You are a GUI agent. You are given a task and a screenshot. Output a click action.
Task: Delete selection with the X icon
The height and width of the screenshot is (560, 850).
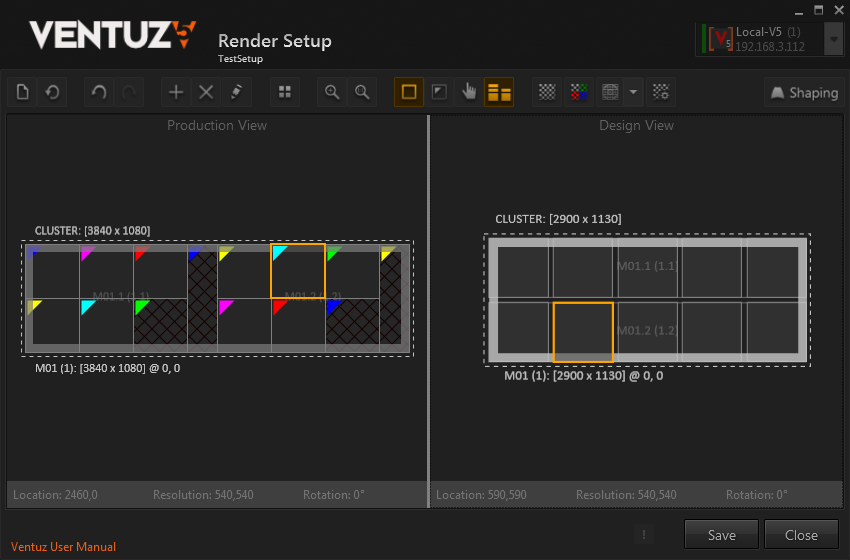(206, 92)
